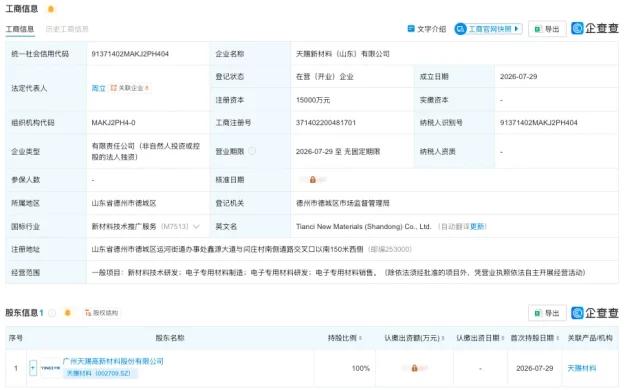
Task: Open the 文字介绍 text introduction view
Action: [x=426, y=29]
